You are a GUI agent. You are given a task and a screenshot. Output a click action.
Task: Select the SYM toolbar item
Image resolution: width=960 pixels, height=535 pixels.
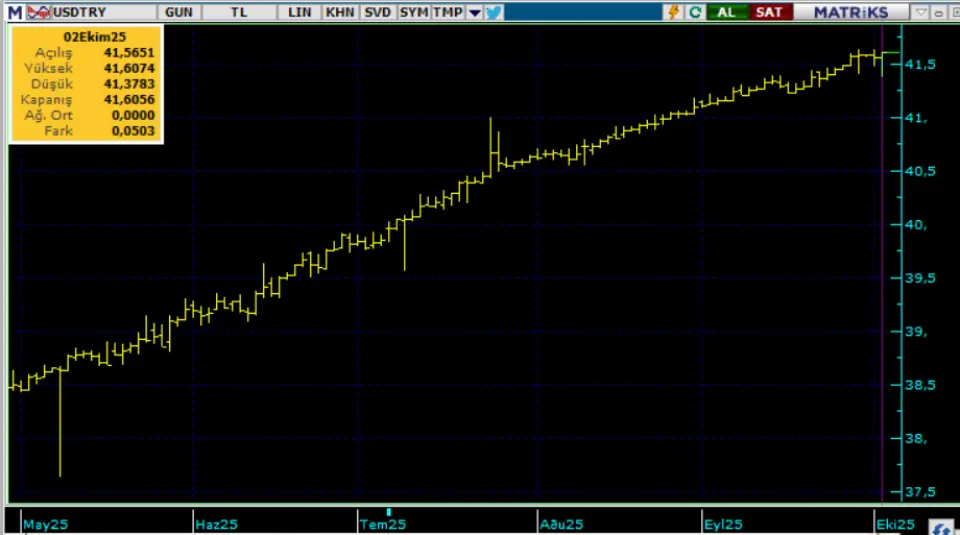[x=413, y=12]
